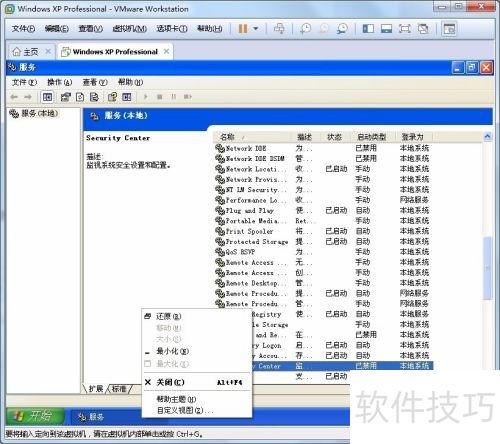Choose 关闭(C) from the context menu
The width and height of the screenshot is (500, 444).
coord(197,382)
